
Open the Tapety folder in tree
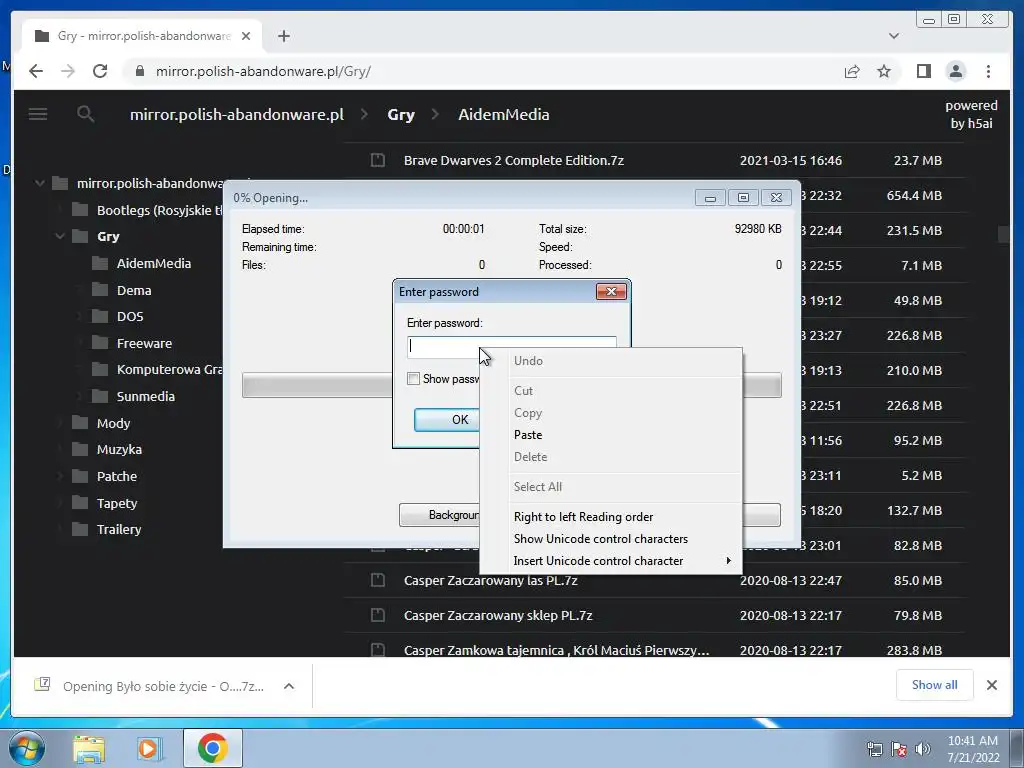[116, 503]
